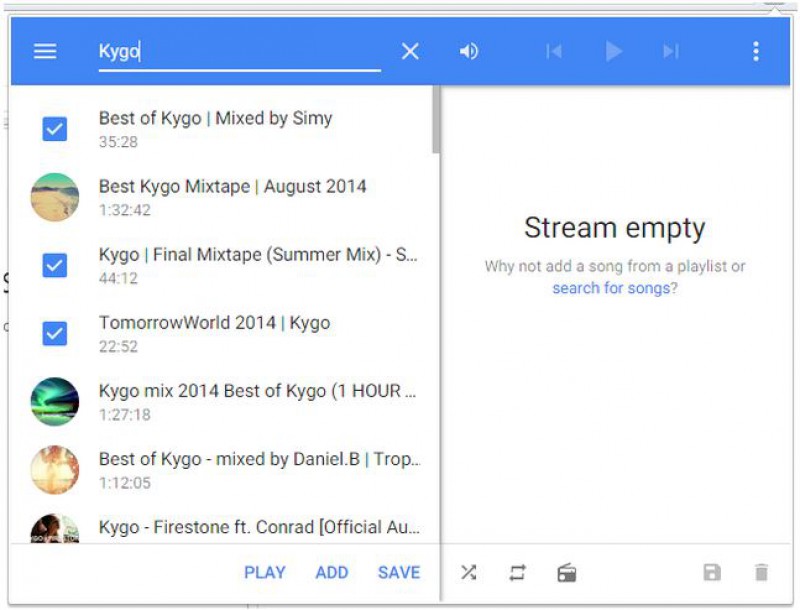Screen dimensions: 800x610
Task: Open the hamburger navigation menu
Action: 45,51
